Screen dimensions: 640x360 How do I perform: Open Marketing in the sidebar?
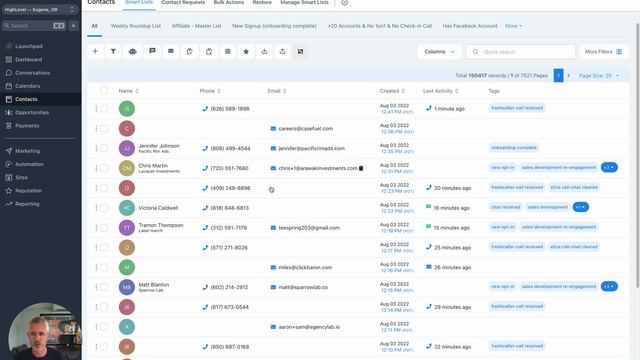[27, 151]
